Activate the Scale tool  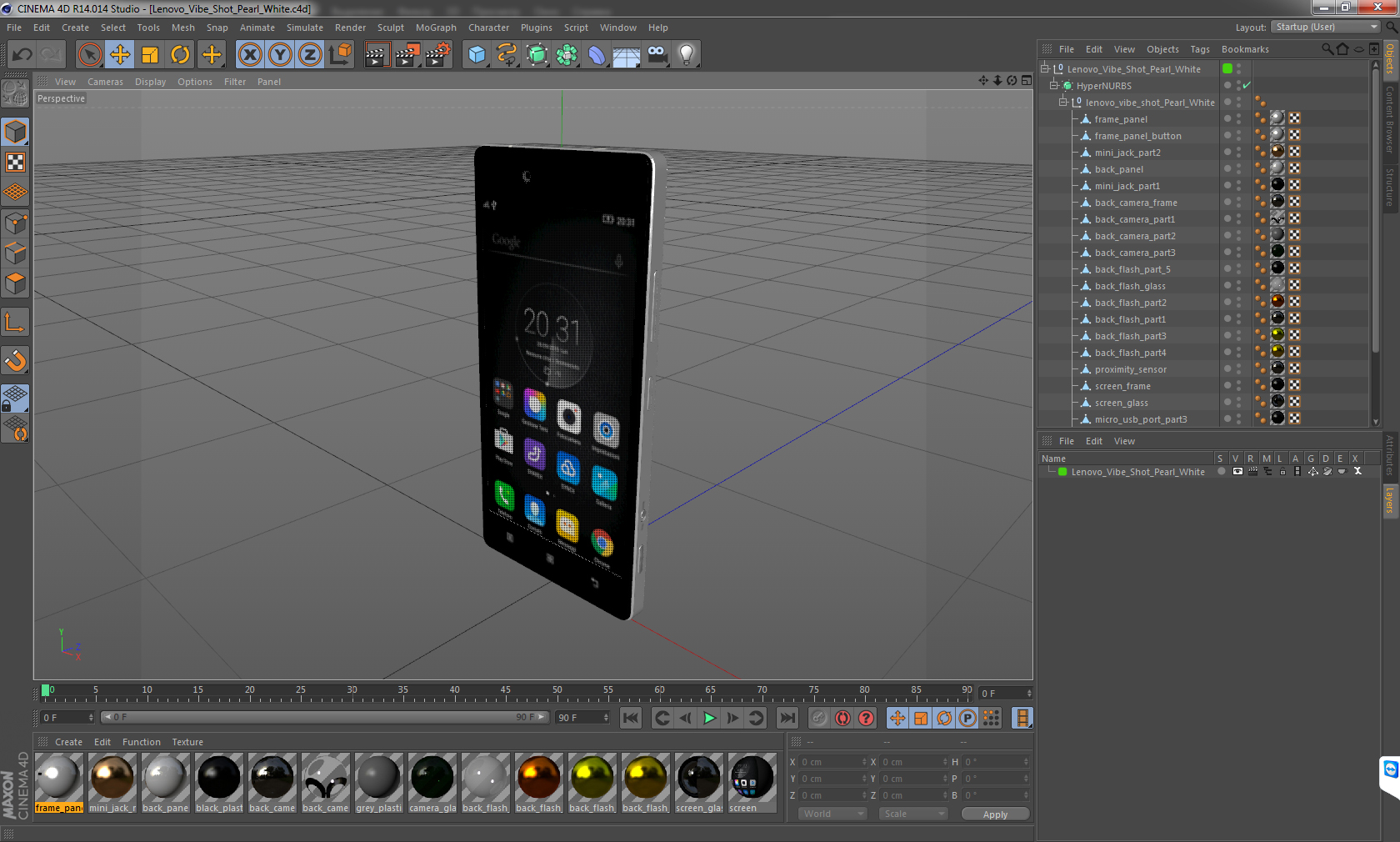pos(150,55)
